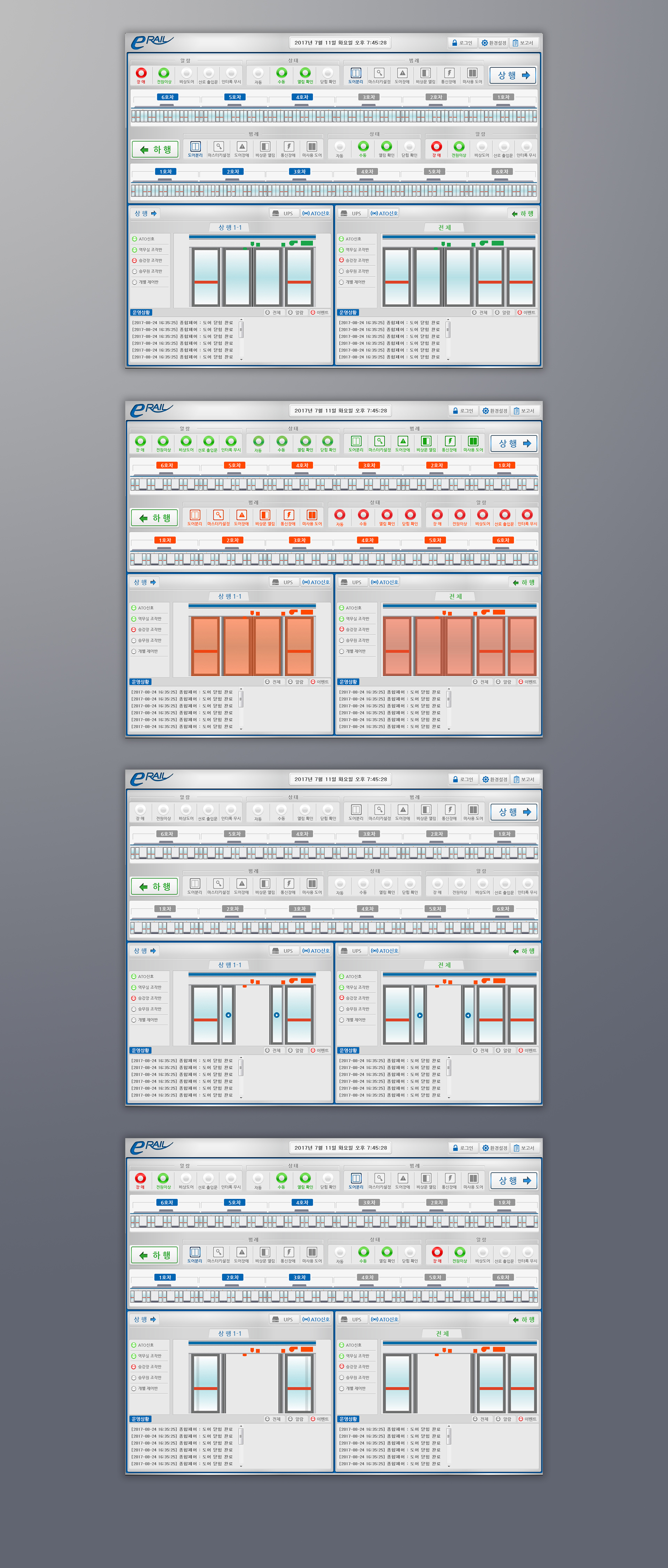The height and width of the screenshot is (1568, 668).
Task: Click large 하행 button in third screen
Action: point(154,887)
